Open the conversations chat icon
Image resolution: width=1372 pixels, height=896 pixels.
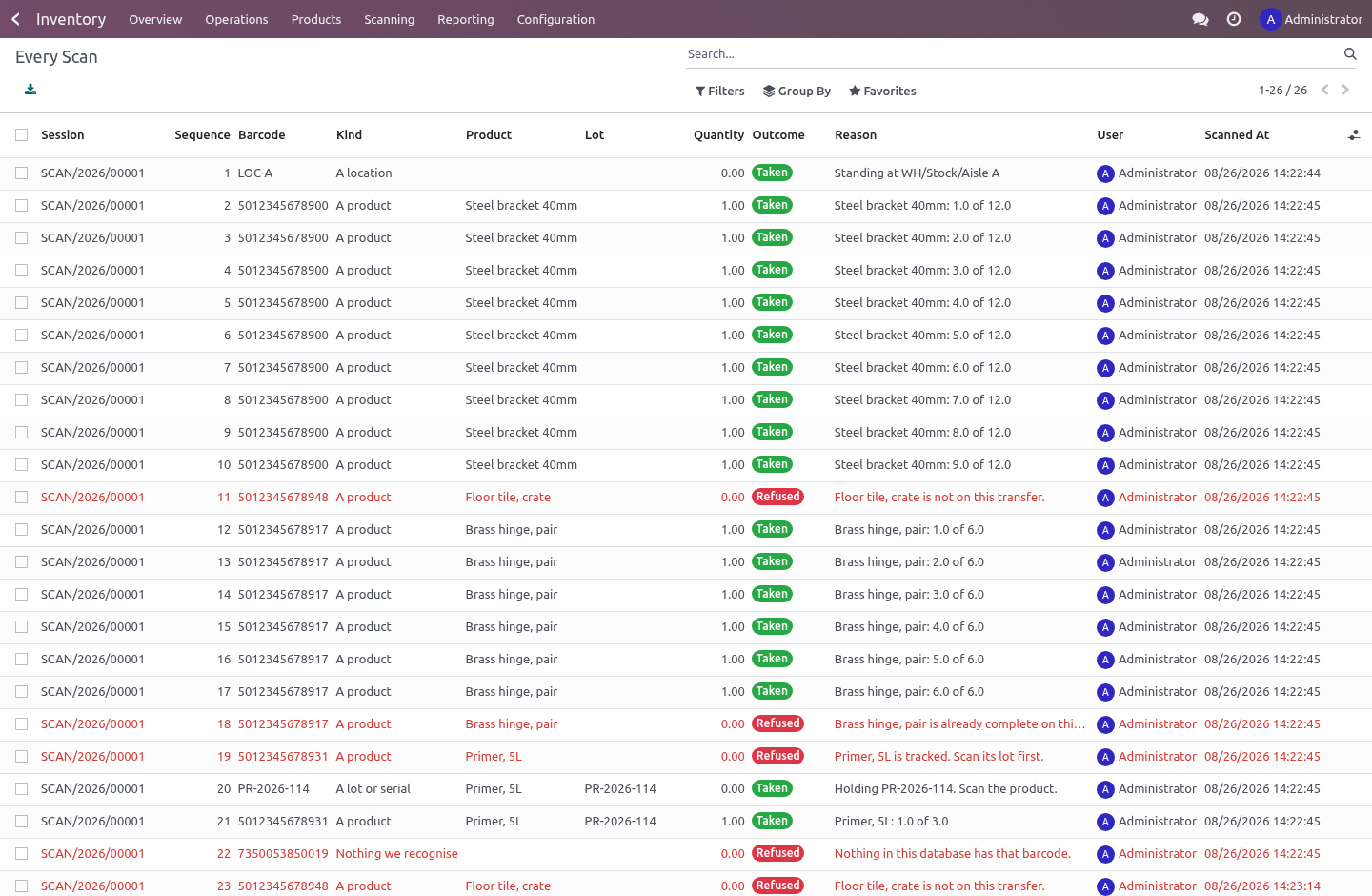point(1200,19)
